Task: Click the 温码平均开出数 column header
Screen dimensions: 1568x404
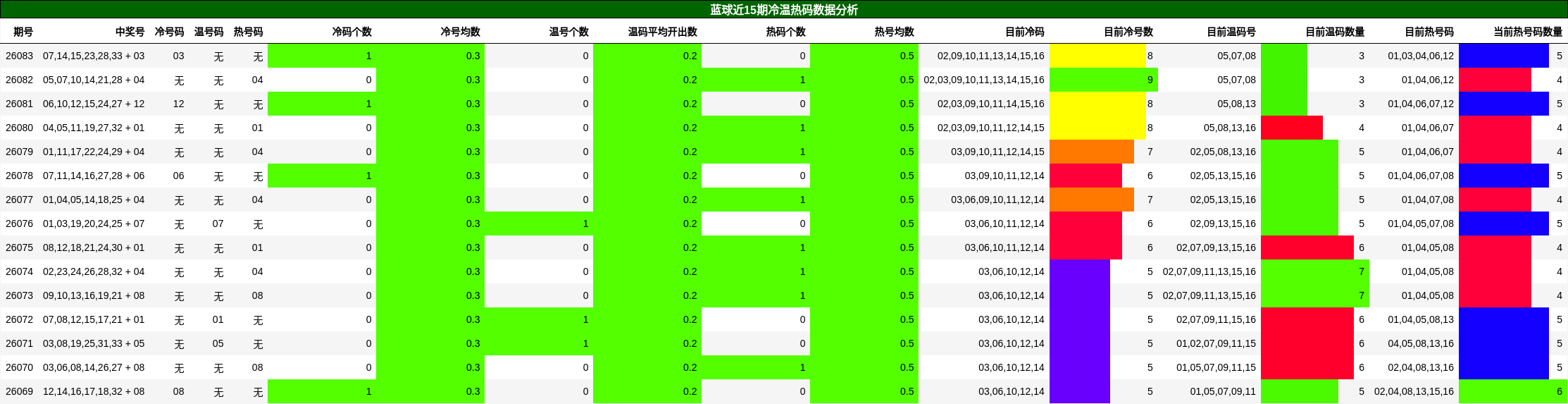Action: (x=663, y=32)
